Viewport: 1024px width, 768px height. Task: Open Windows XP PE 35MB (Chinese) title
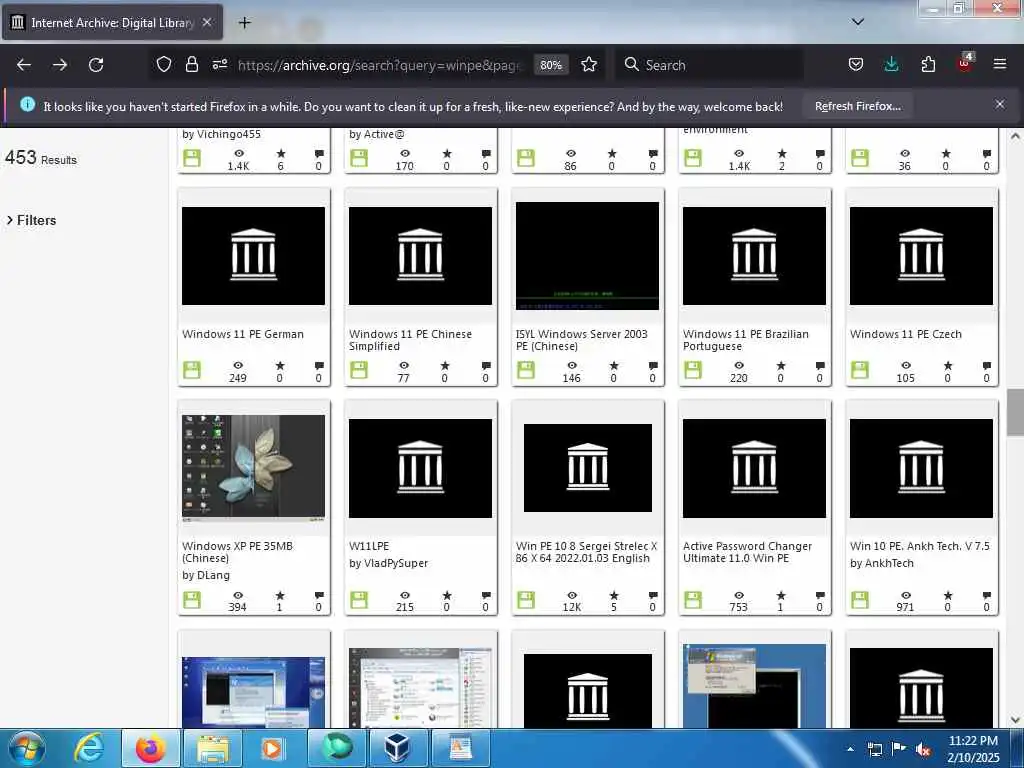(x=238, y=552)
